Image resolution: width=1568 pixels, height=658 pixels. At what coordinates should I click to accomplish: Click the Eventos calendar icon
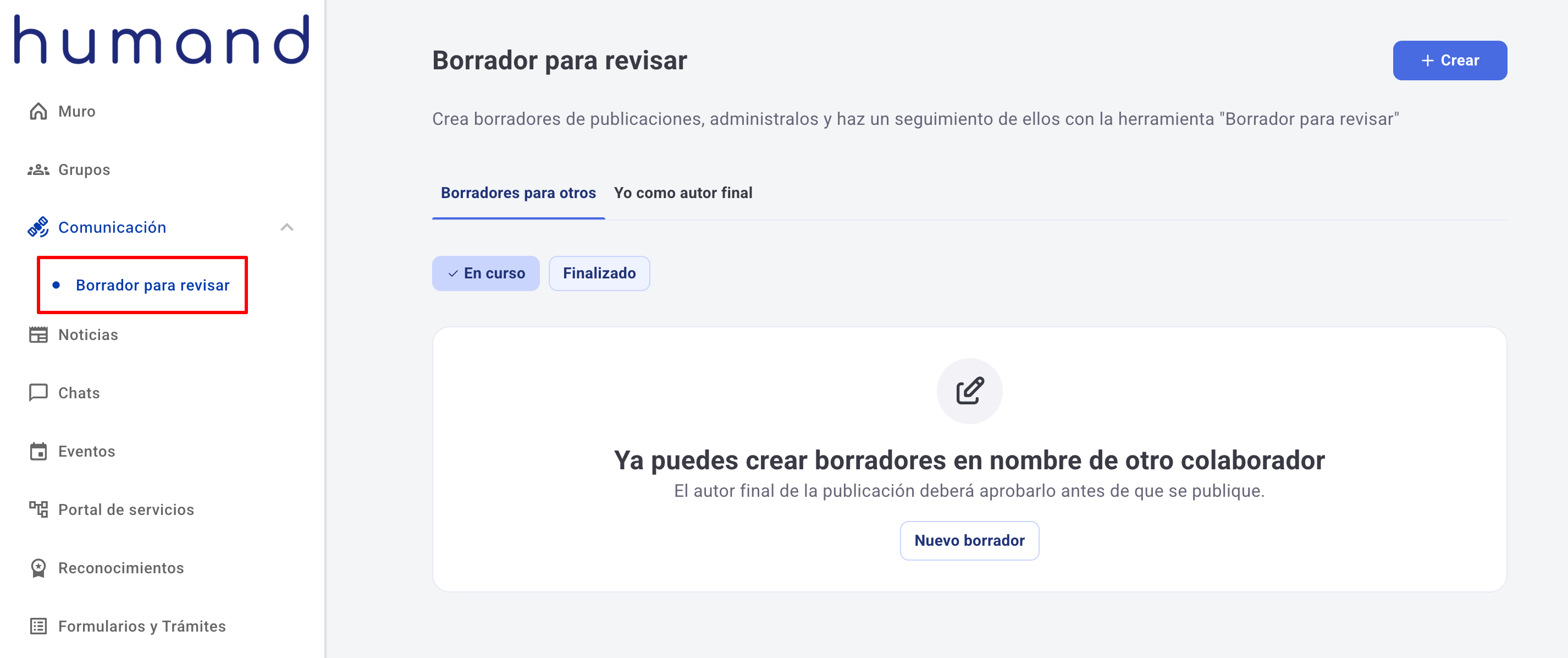pos(38,452)
